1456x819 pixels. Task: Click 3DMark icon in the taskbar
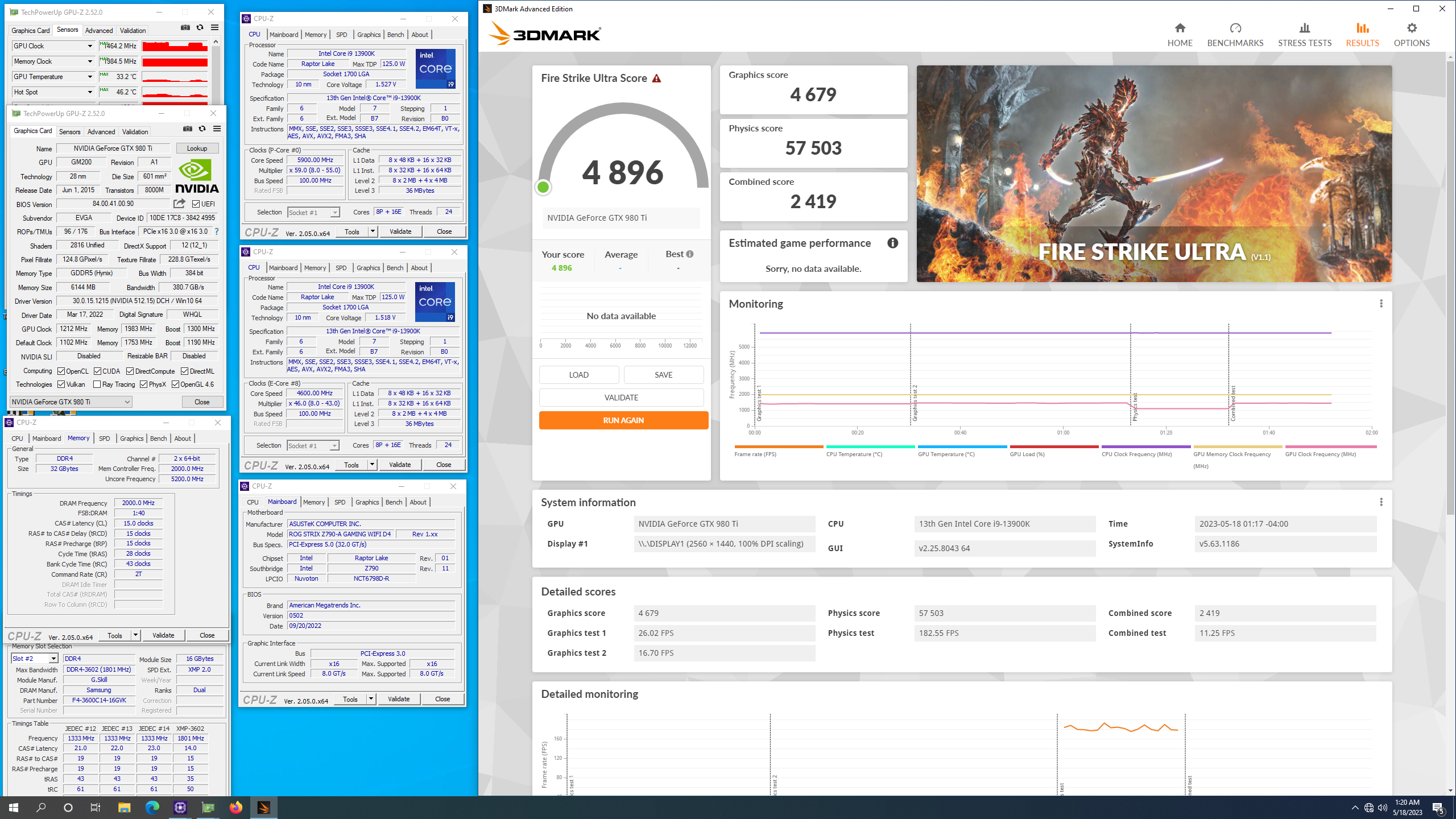(x=263, y=807)
